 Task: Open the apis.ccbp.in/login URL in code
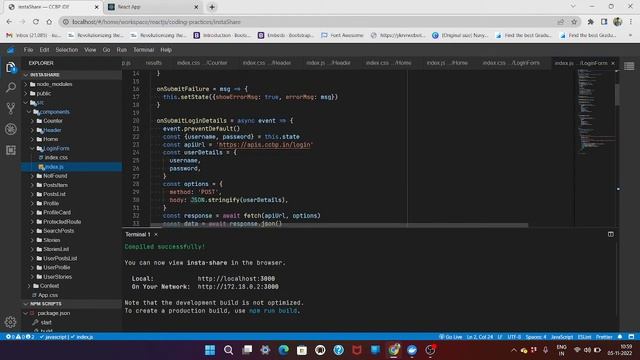265,144
